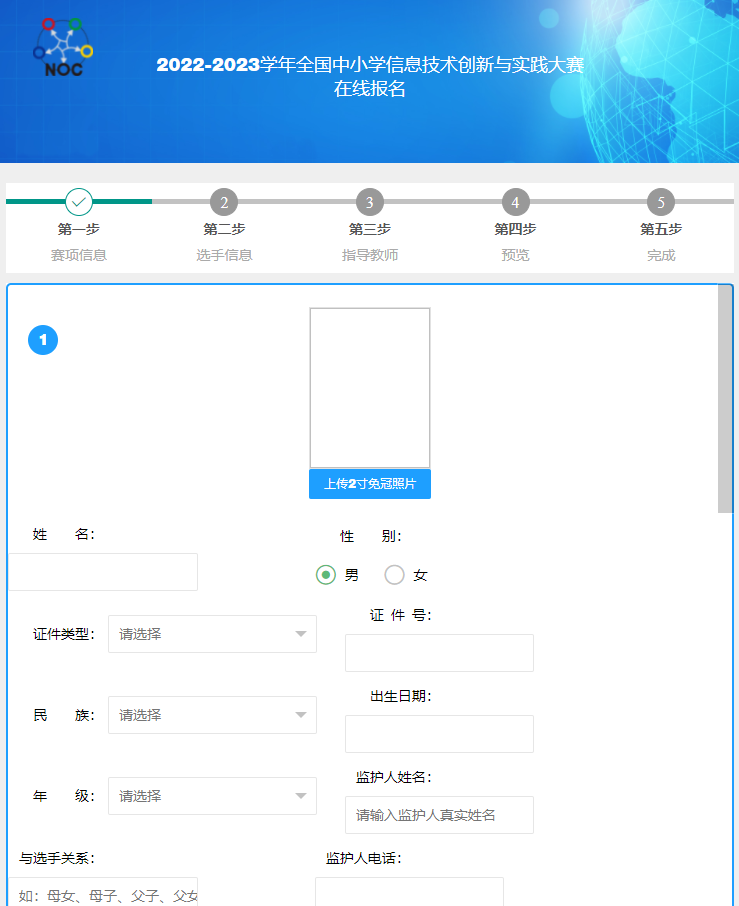
Task: Click the 姓名 text input field
Action: [x=103, y=572]
